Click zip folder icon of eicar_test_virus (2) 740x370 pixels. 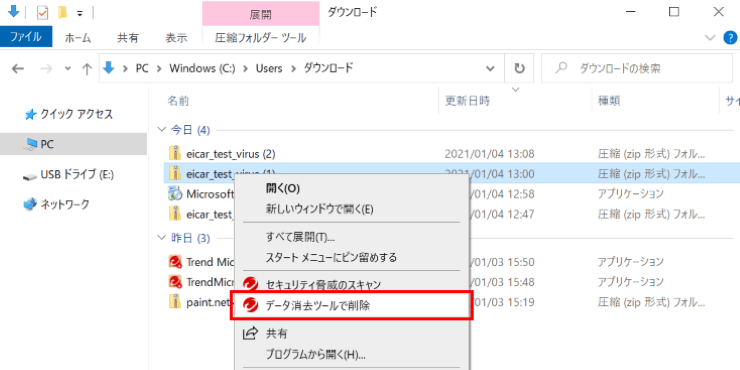175,153
